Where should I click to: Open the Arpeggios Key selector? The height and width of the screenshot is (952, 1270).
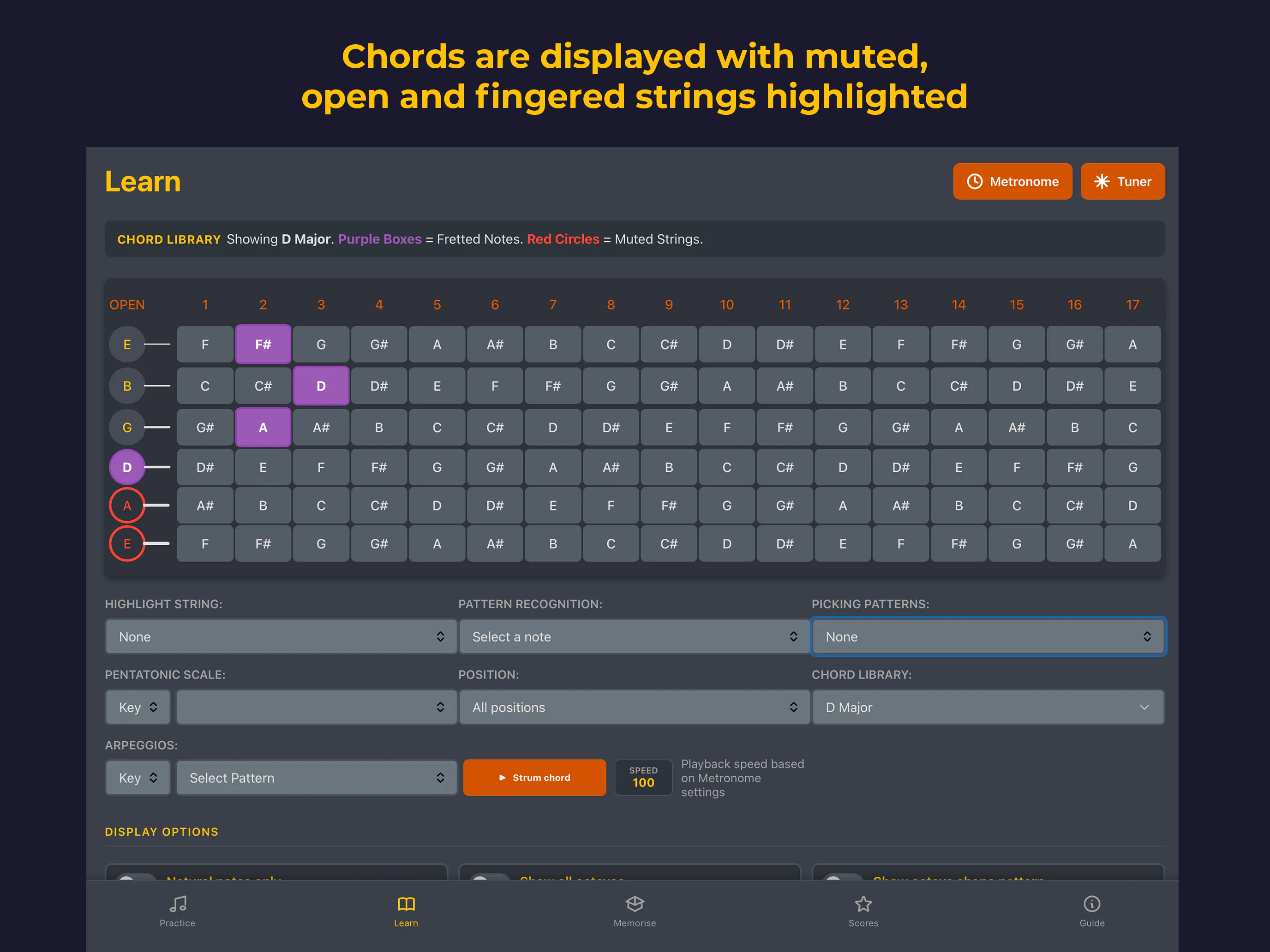coord(138,778)
